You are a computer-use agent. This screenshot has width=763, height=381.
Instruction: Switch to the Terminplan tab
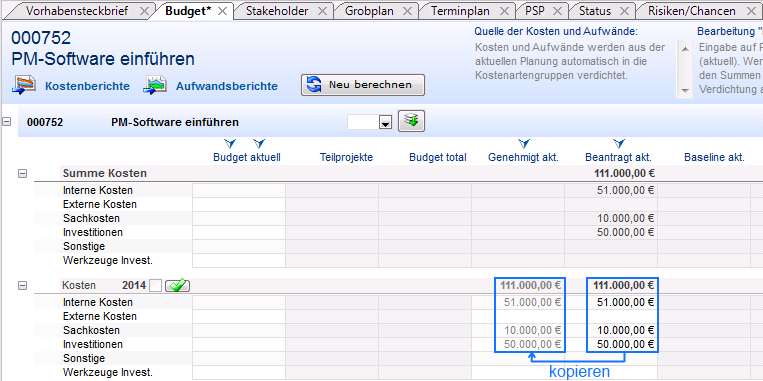pyautogui.click(x=460, y=11)
